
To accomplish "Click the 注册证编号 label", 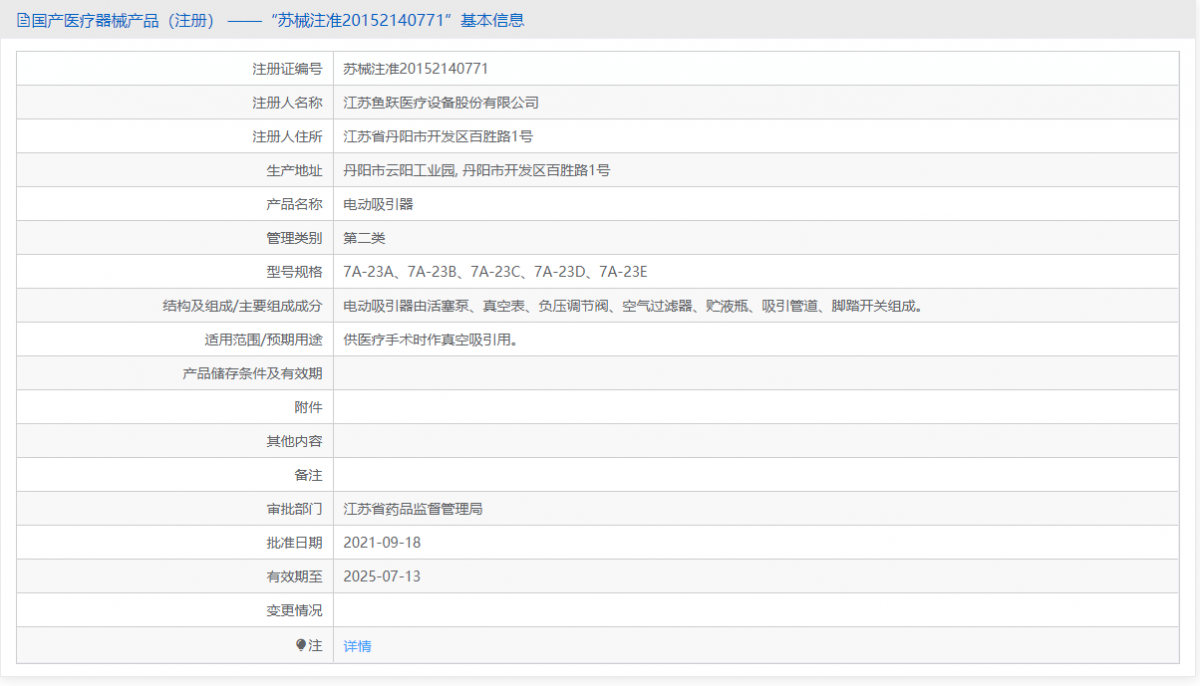I will coord(287,69).
